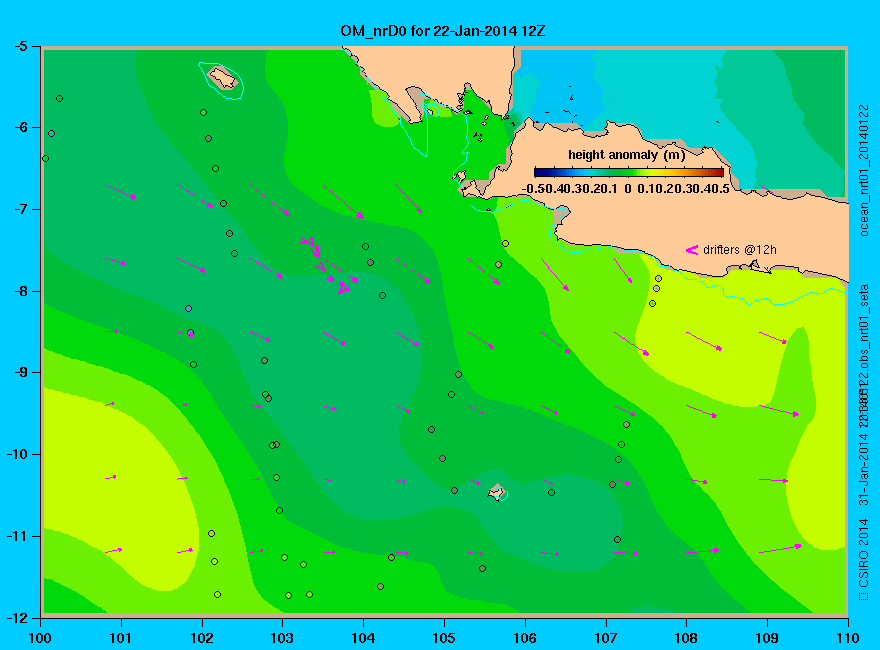This screenshot has height=650, width=880.
Task: Click the x-axis tick label 107
Action: point(606,638)
